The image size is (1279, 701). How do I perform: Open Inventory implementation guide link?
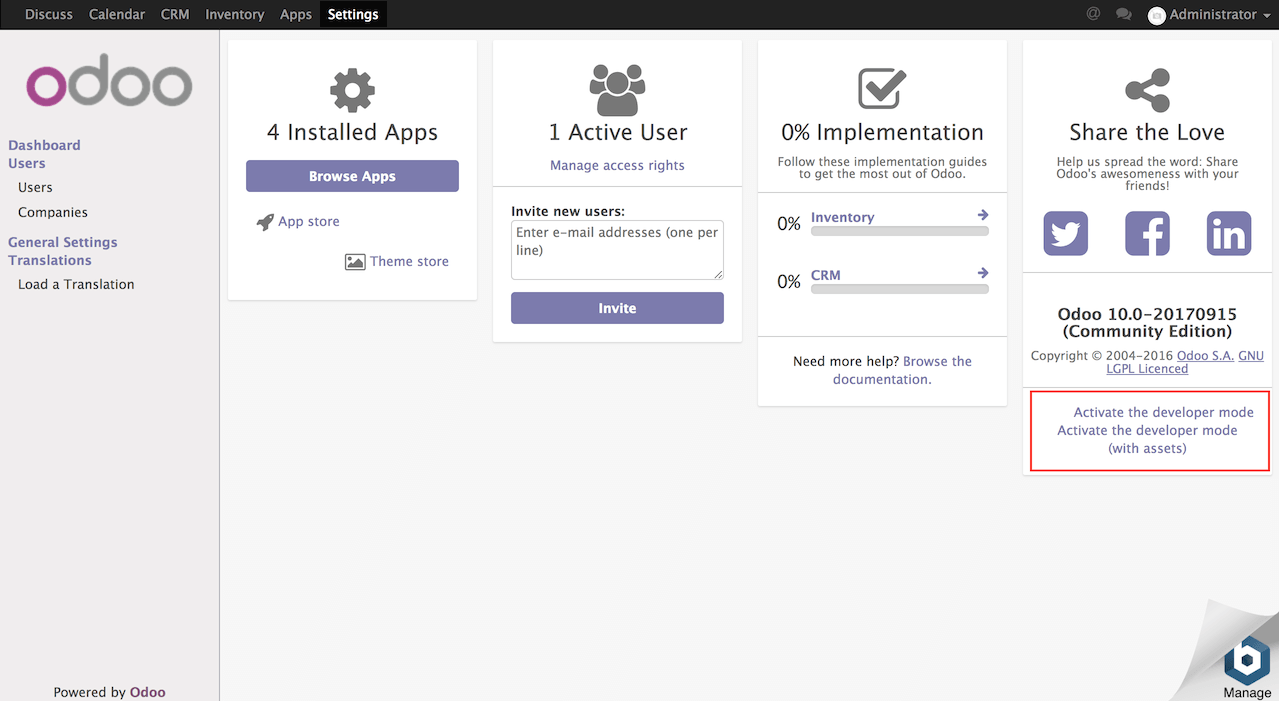point(842,217)
